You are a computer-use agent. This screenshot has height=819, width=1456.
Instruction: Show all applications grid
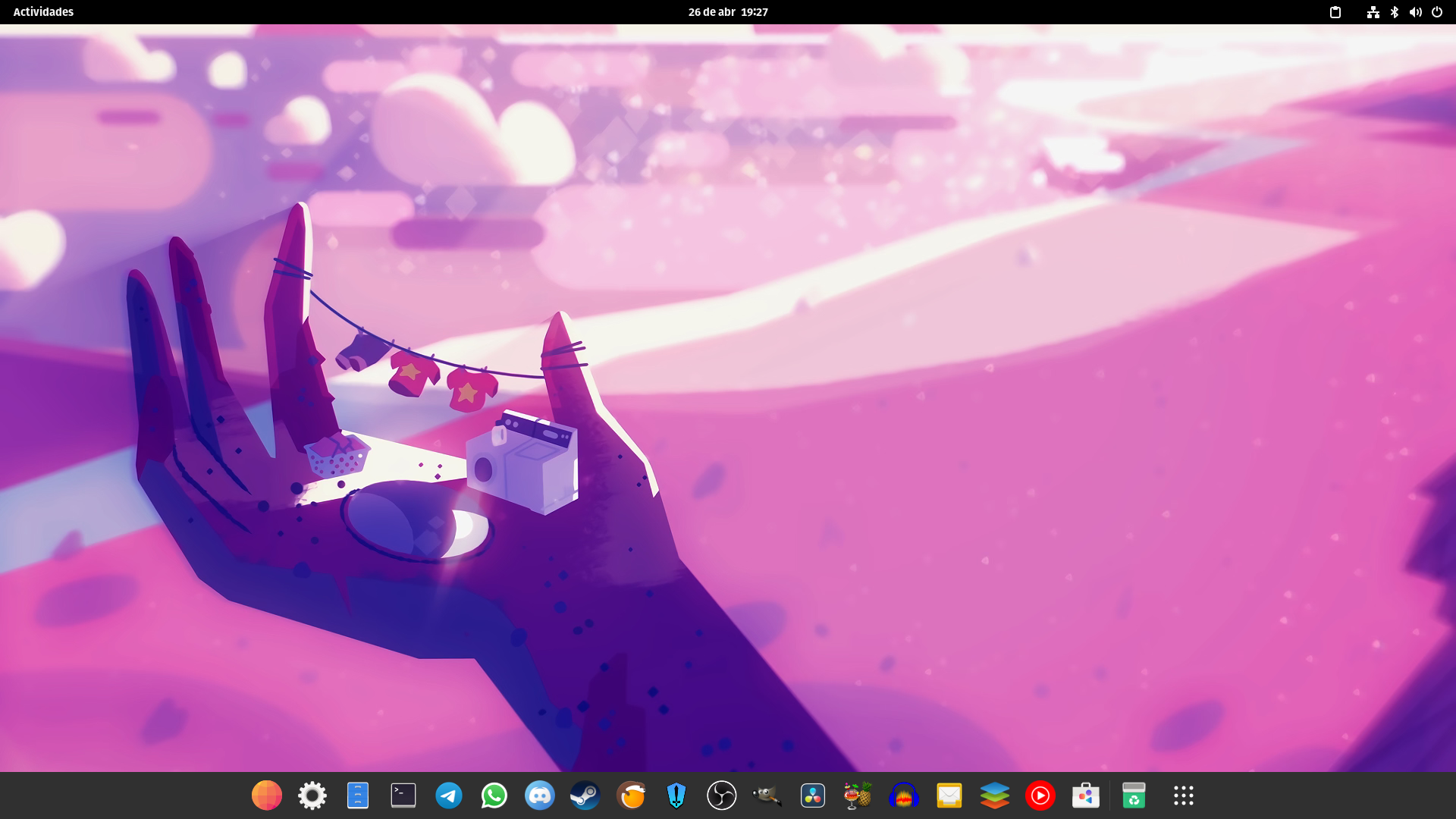pos(1183,795)
